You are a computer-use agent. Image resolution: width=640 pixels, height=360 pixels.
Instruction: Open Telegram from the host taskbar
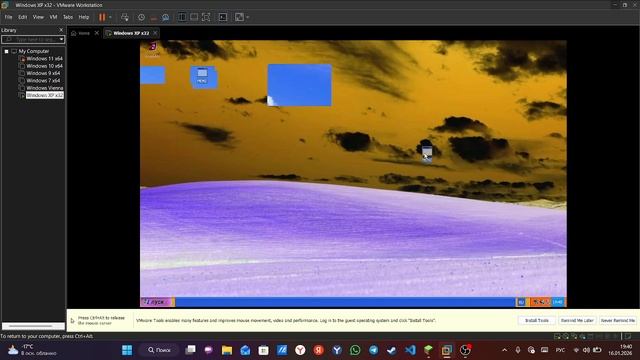pos(373,350)
